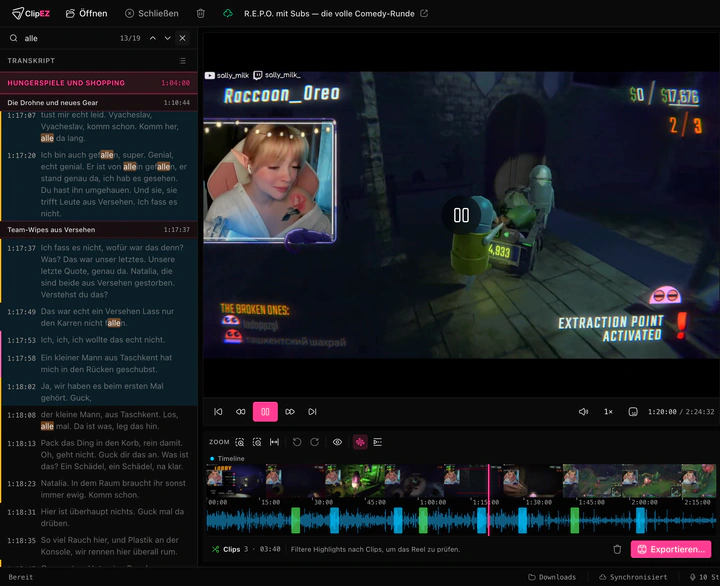Open a project with Öffnen
Screen dimensions: 720x586
point(86,13)
